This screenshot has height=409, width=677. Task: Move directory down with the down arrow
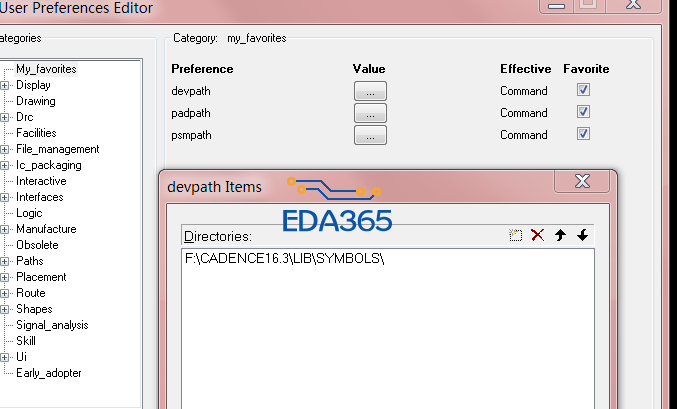[x=582, y=235]
